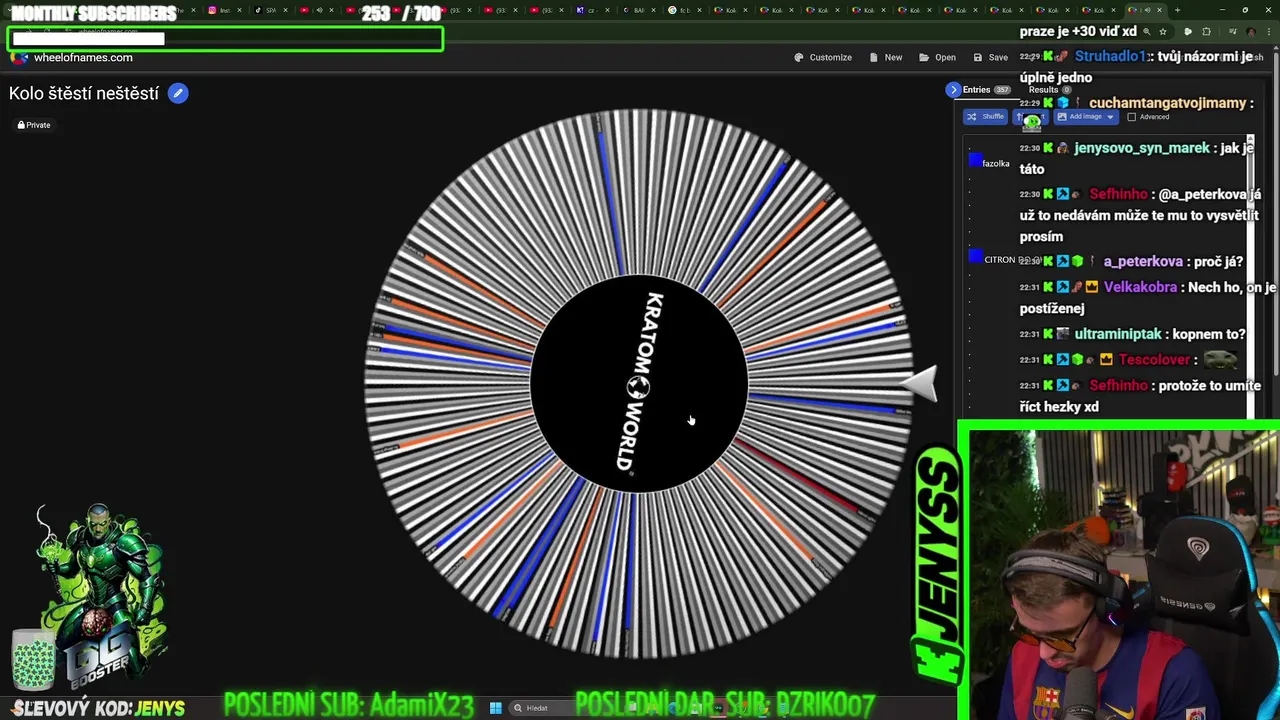1280x720 pixels.
Task: Create a New wheel
Action: 886,57
